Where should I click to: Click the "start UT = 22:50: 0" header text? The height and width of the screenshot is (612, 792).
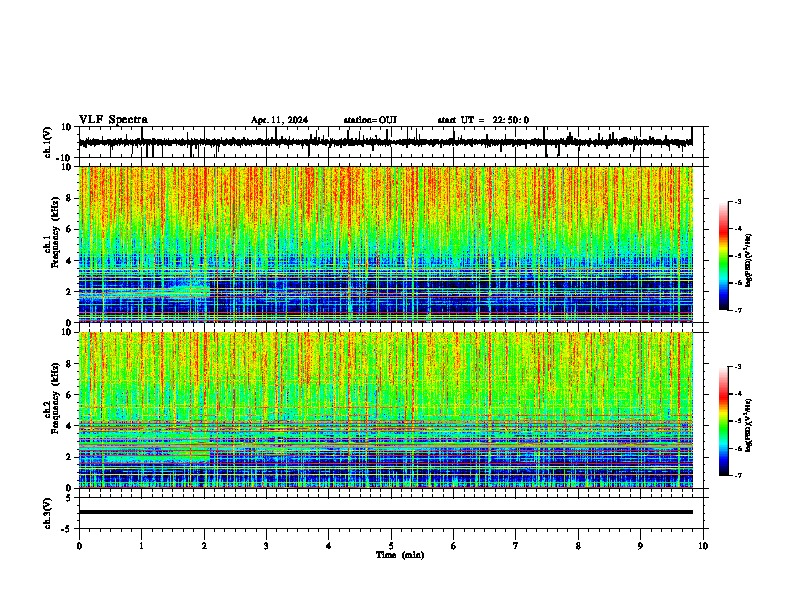[483, 120]
